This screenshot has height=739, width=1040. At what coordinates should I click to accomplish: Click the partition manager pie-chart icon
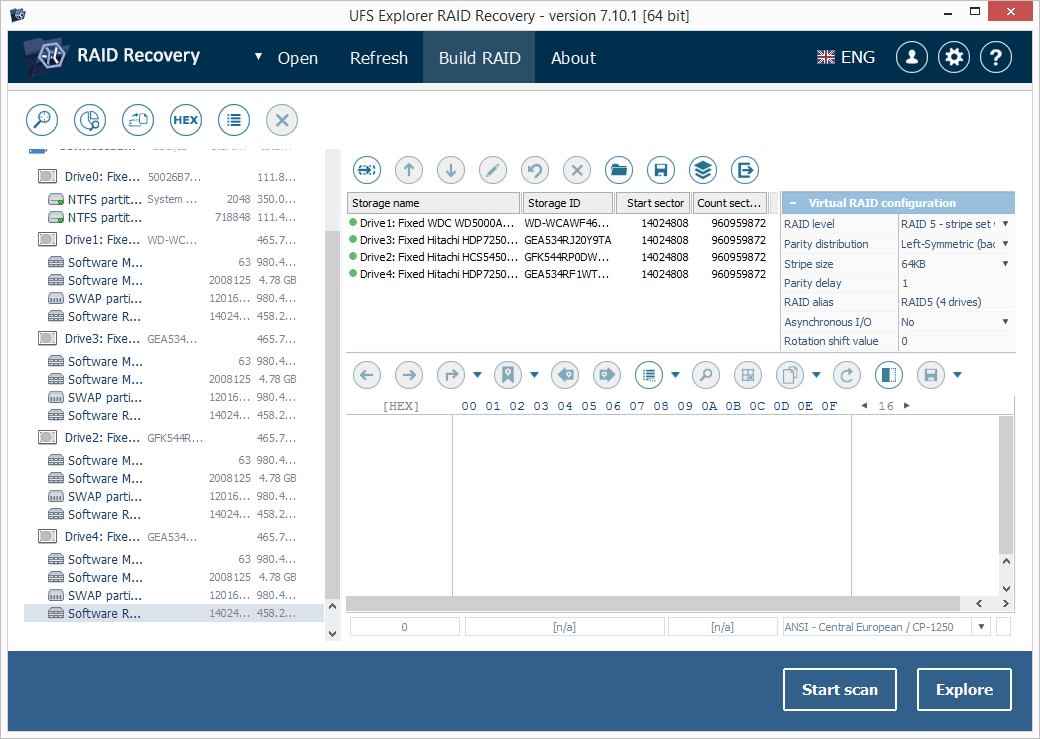90,120
